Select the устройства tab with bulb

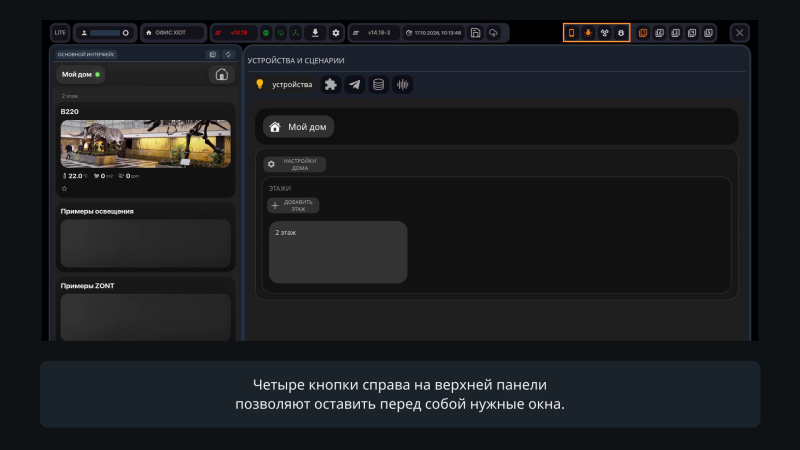(284, 85)
